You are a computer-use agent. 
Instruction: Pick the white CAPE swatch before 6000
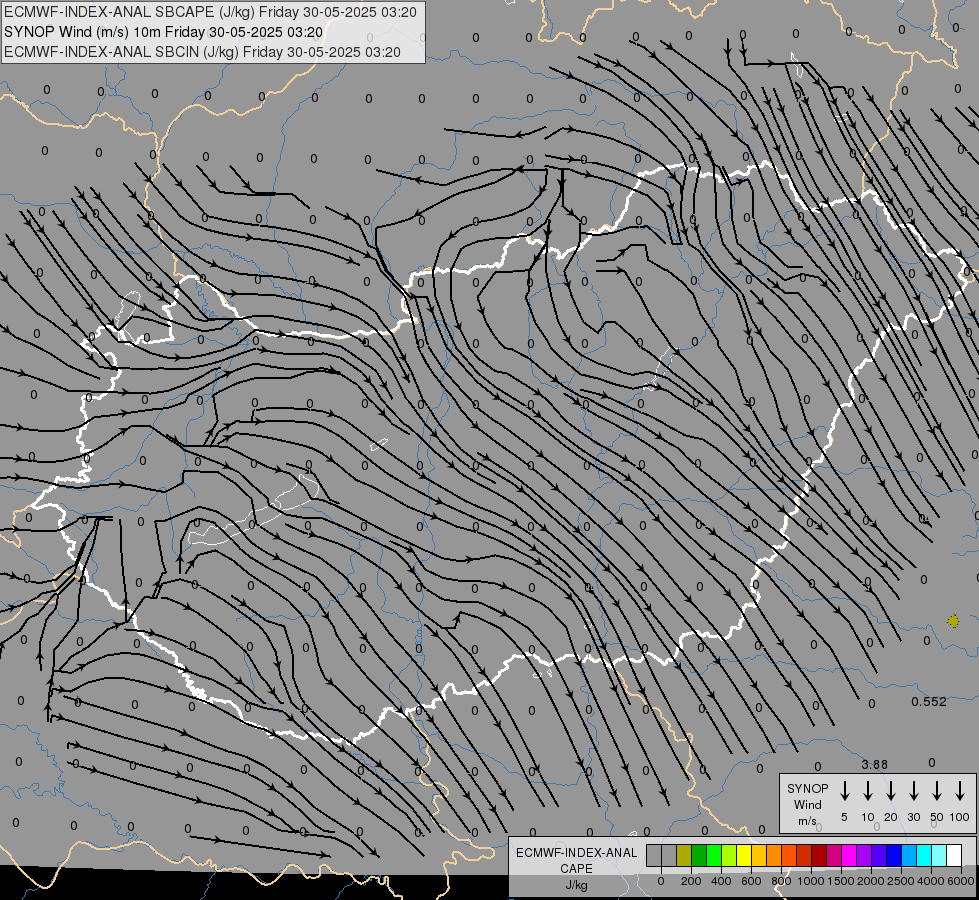[x=954, y=855]
